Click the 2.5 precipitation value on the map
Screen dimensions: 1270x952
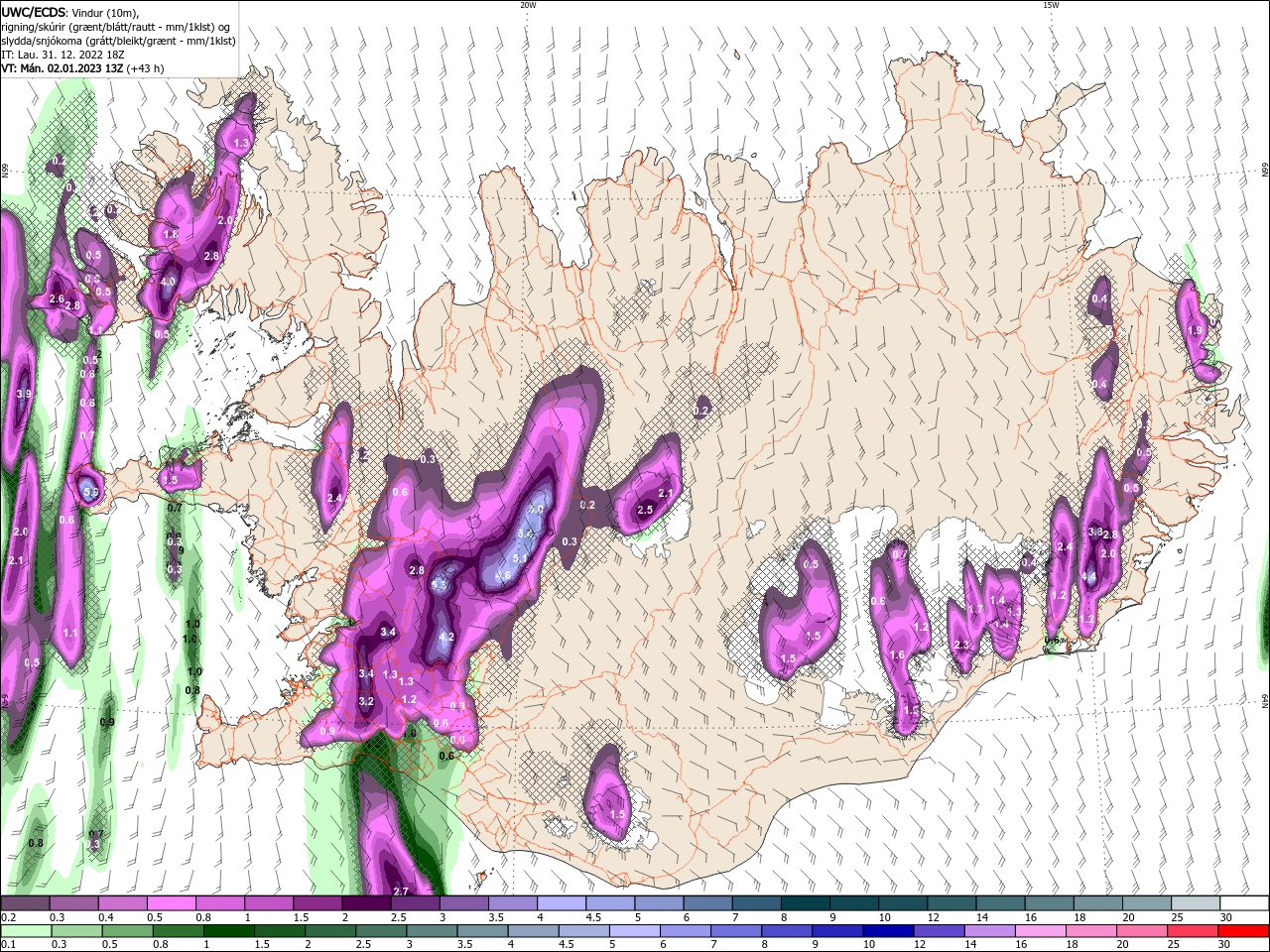[x=645, y=510]
